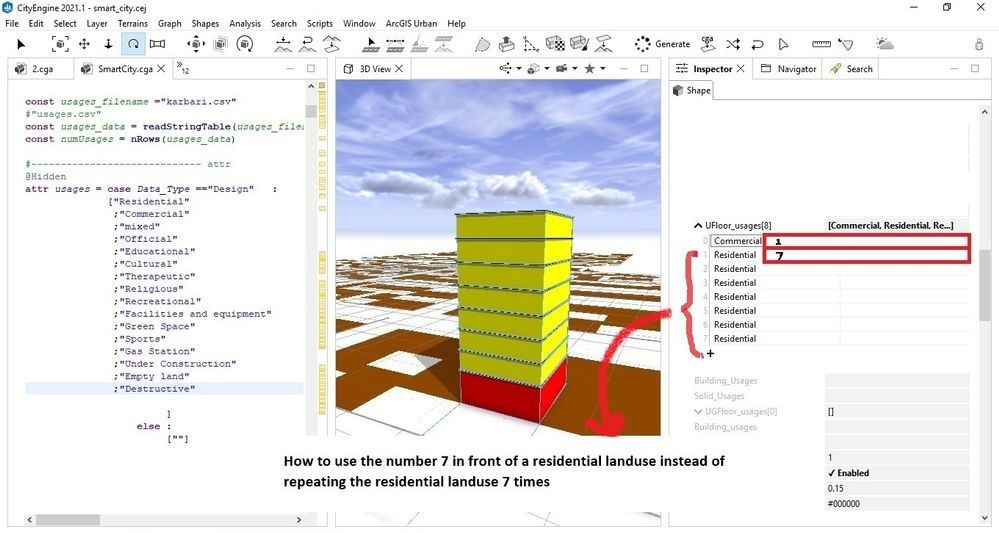The height and width of the screenshot is (533, 999).
Task: Click the Commercial value in row 0
Action: 737,241
